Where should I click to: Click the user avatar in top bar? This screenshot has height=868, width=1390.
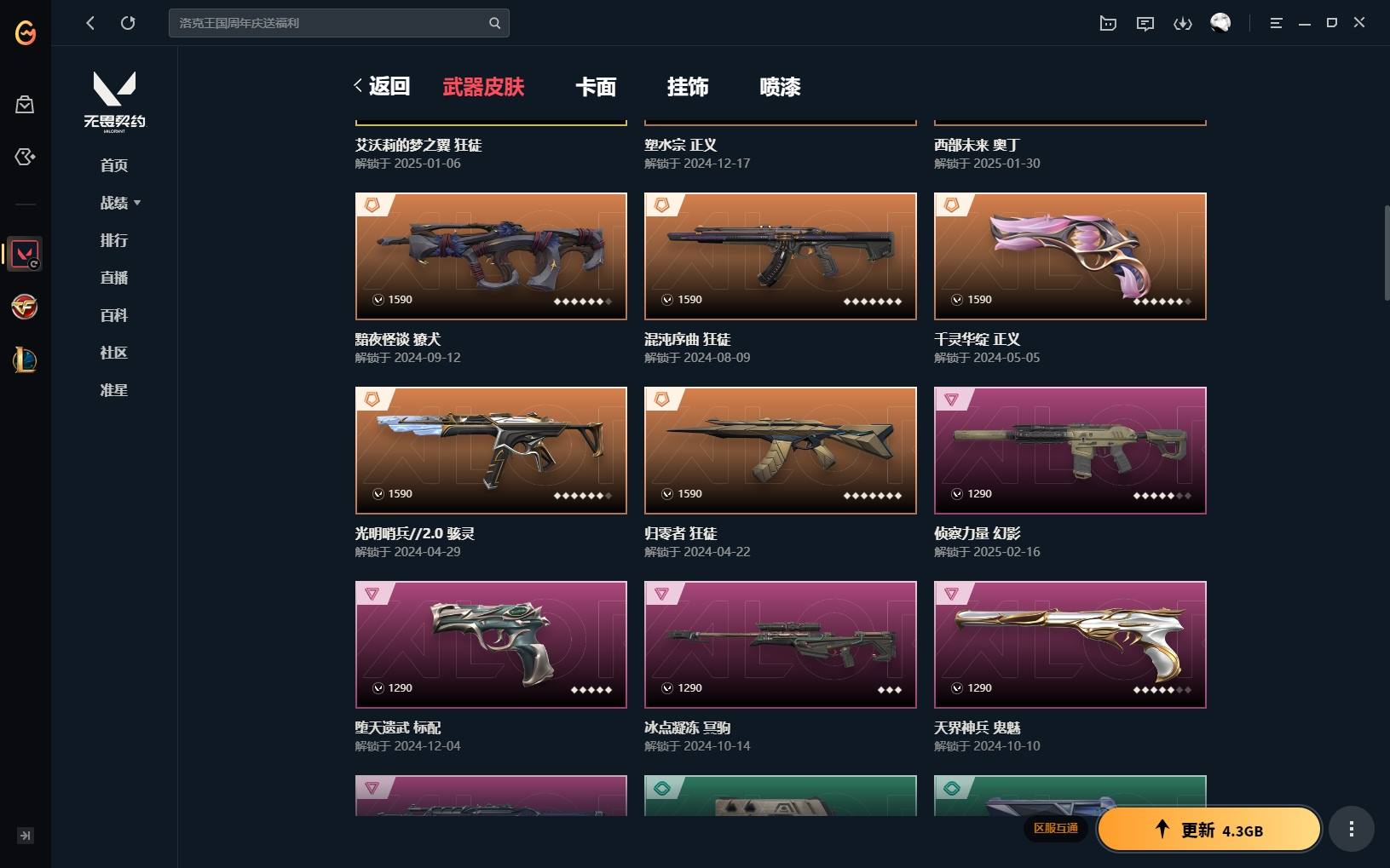(1220, 23)
